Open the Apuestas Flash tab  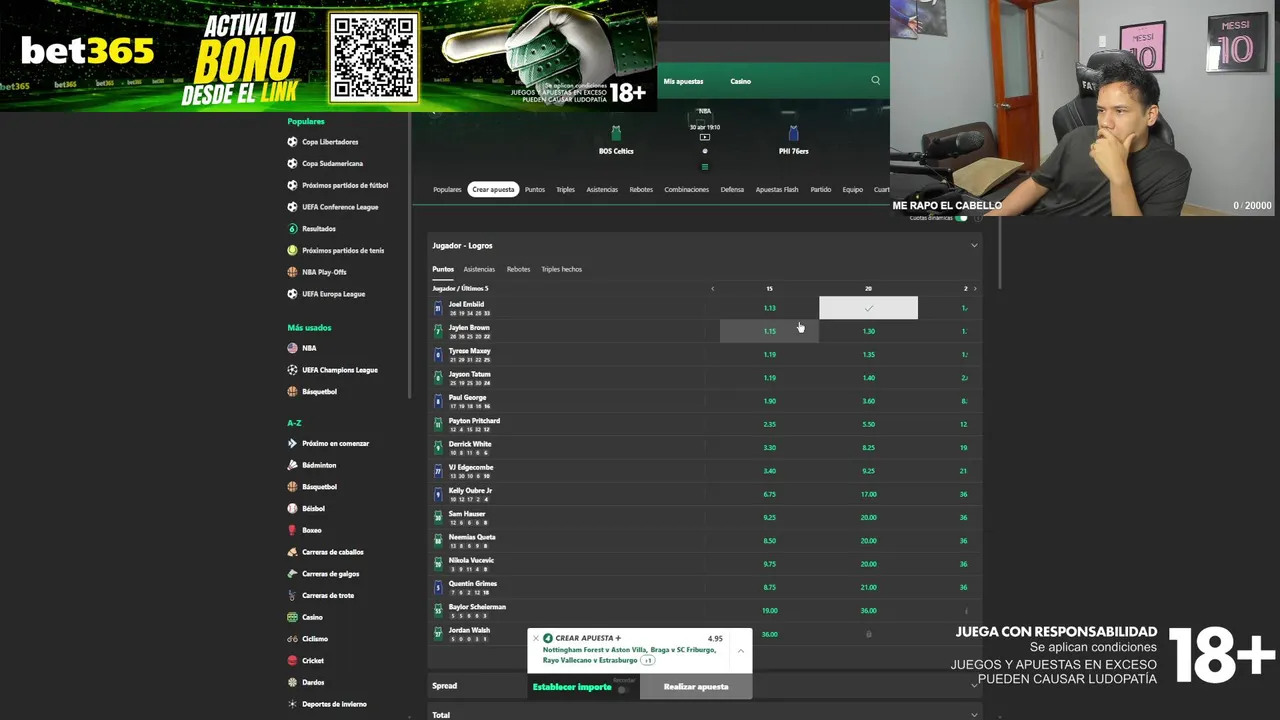pyautogui.click(x=777, y=189)
